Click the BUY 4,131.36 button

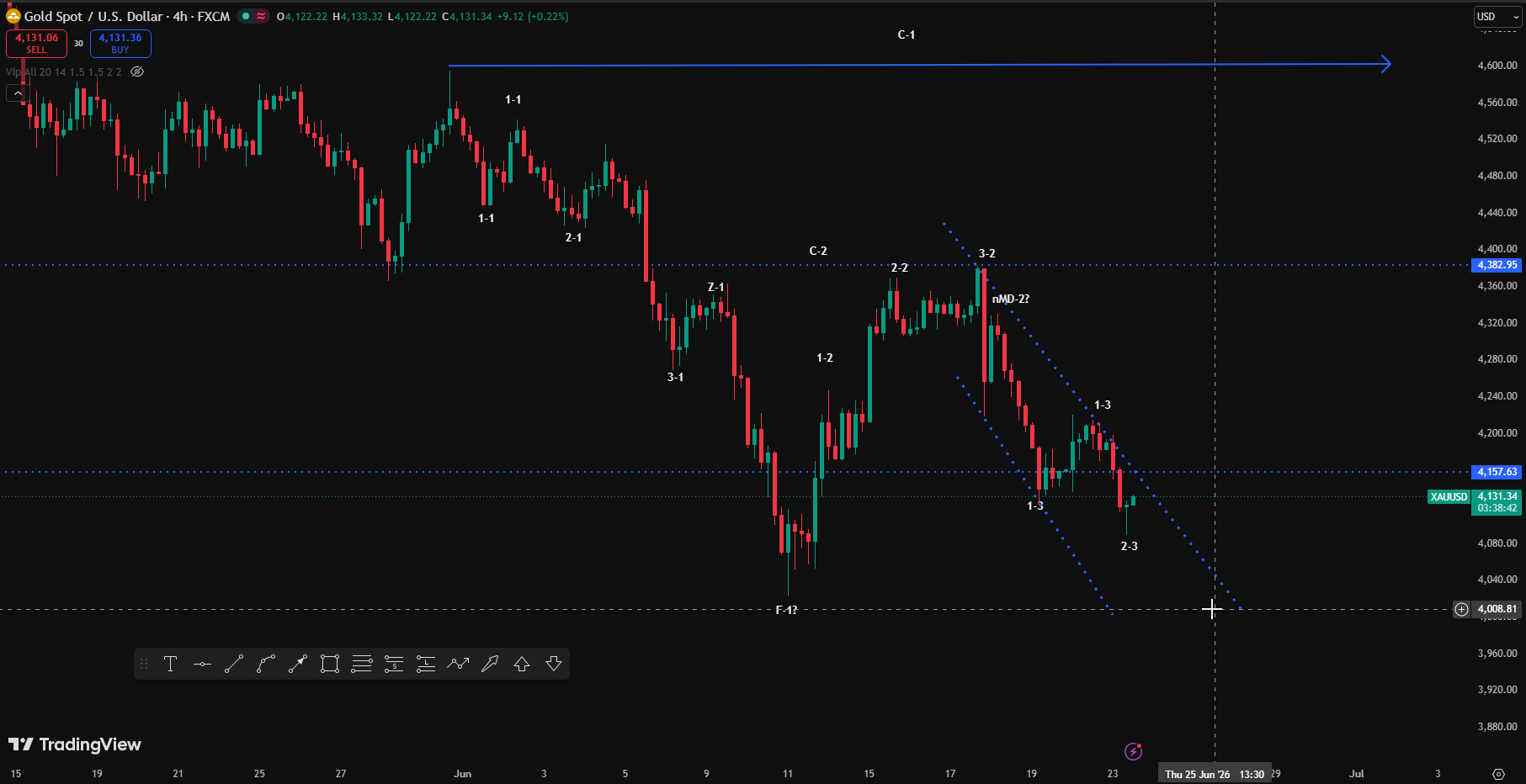pyautogui.click(x=120, y=43)
